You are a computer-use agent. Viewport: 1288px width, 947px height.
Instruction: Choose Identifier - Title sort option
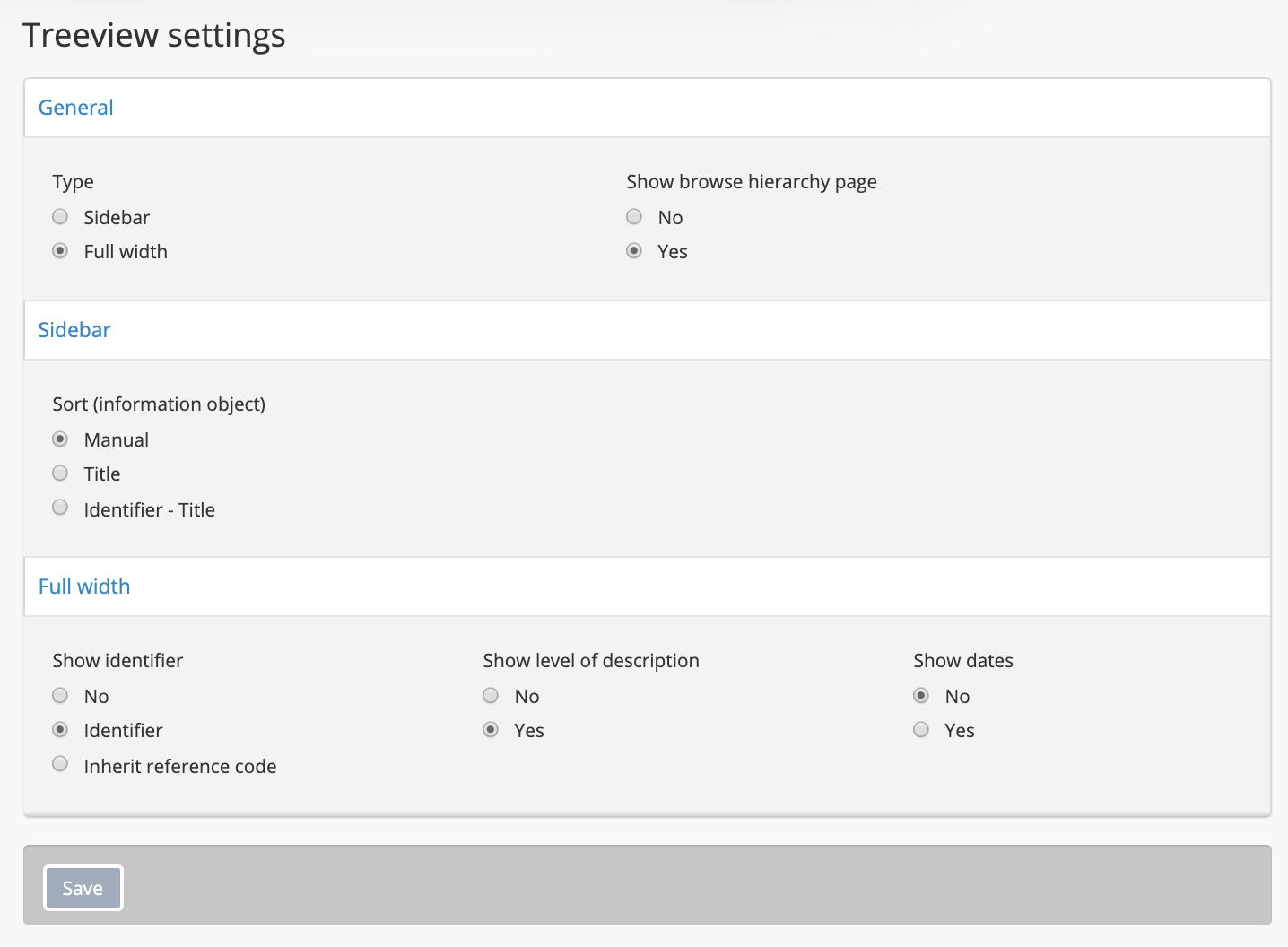pos(60,508)
